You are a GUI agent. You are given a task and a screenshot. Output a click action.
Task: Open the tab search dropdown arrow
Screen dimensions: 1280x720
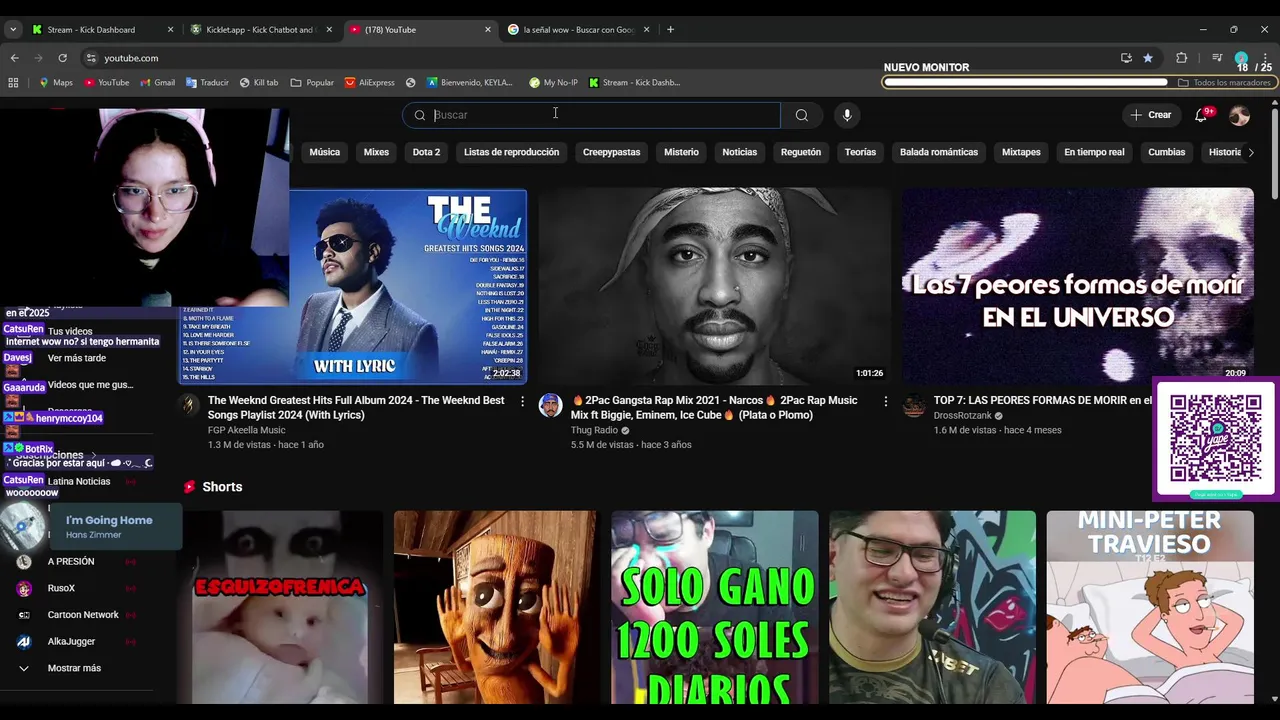click(13, 29)
